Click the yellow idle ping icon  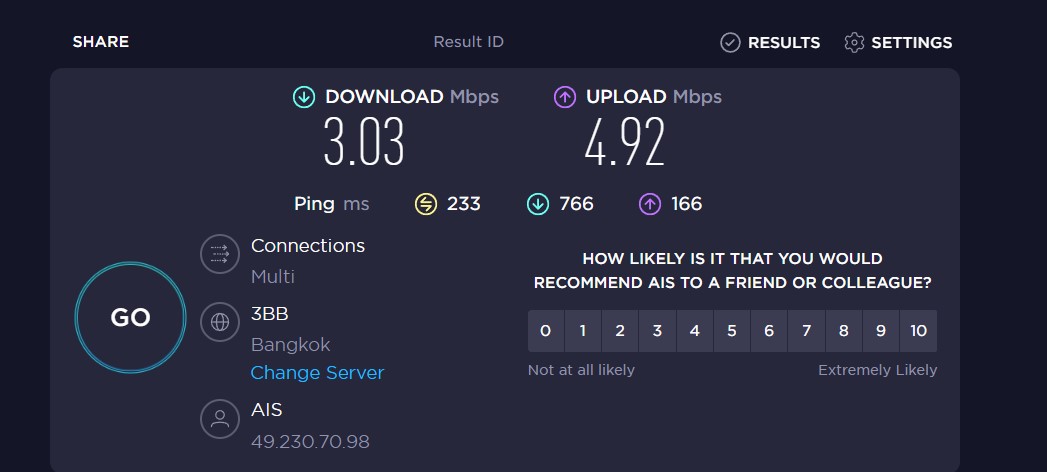(x=426, y=204)
